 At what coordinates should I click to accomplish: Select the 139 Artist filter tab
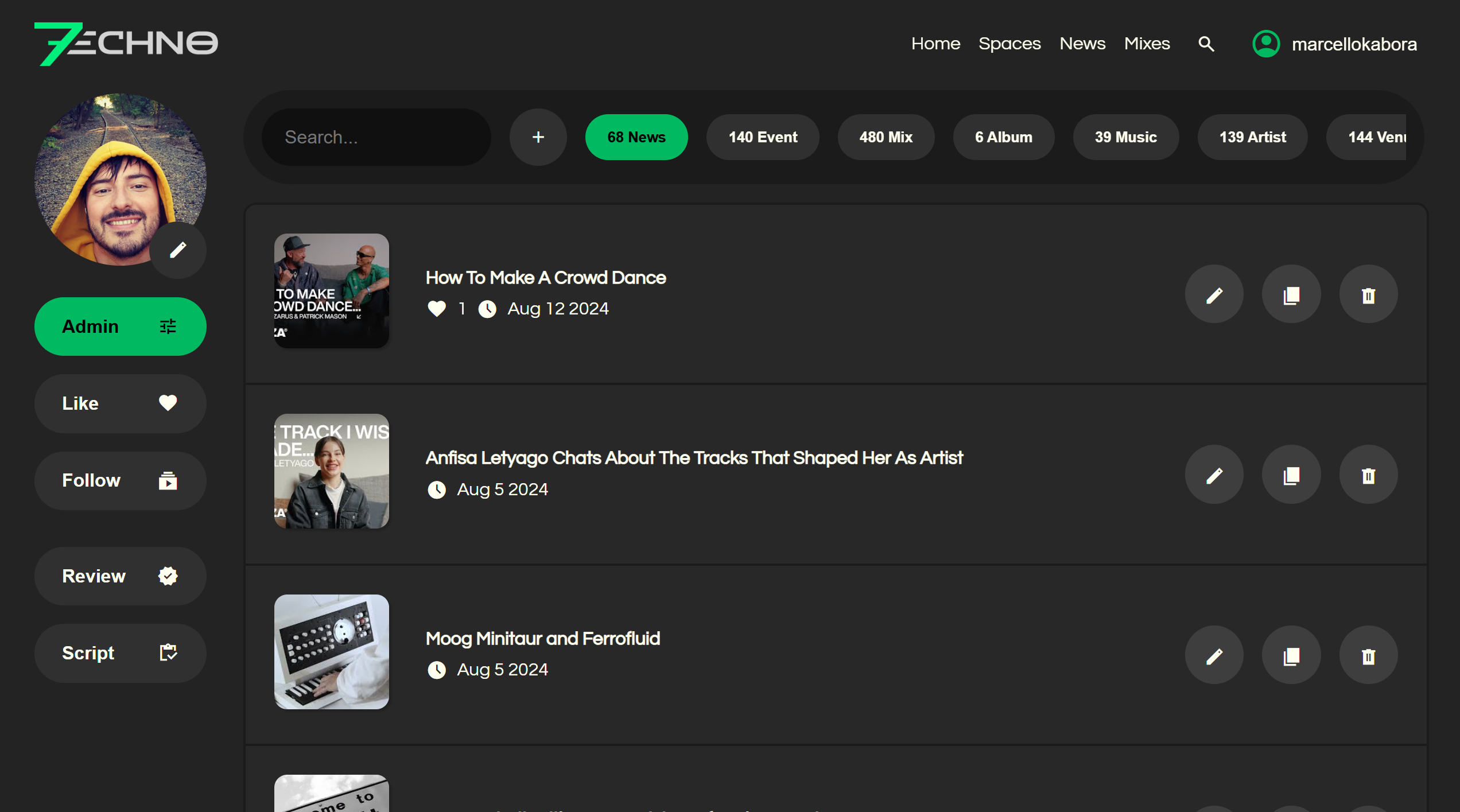[x=1253, y=137]
